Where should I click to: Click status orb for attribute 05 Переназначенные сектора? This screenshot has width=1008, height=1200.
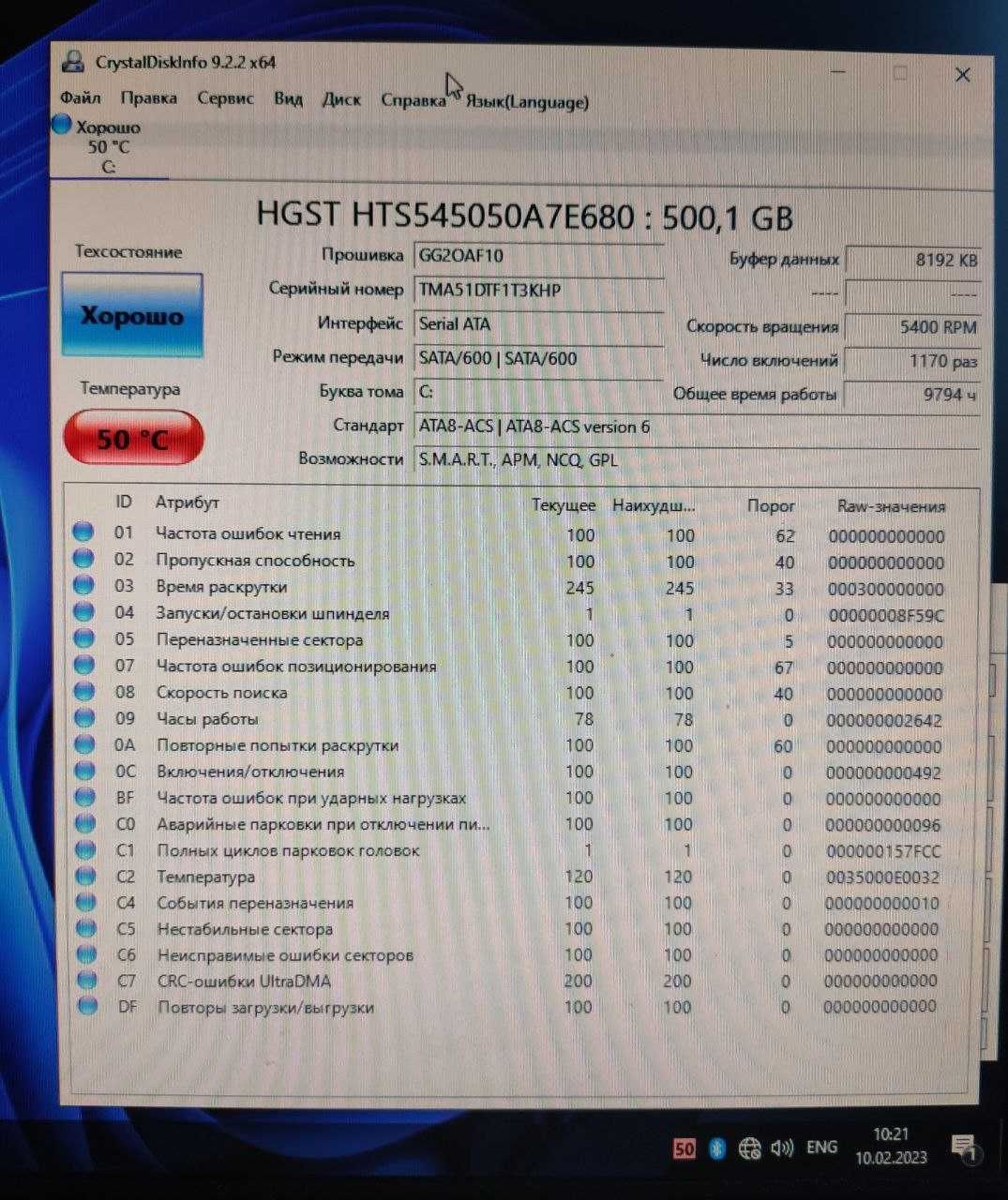coord(84,638)
